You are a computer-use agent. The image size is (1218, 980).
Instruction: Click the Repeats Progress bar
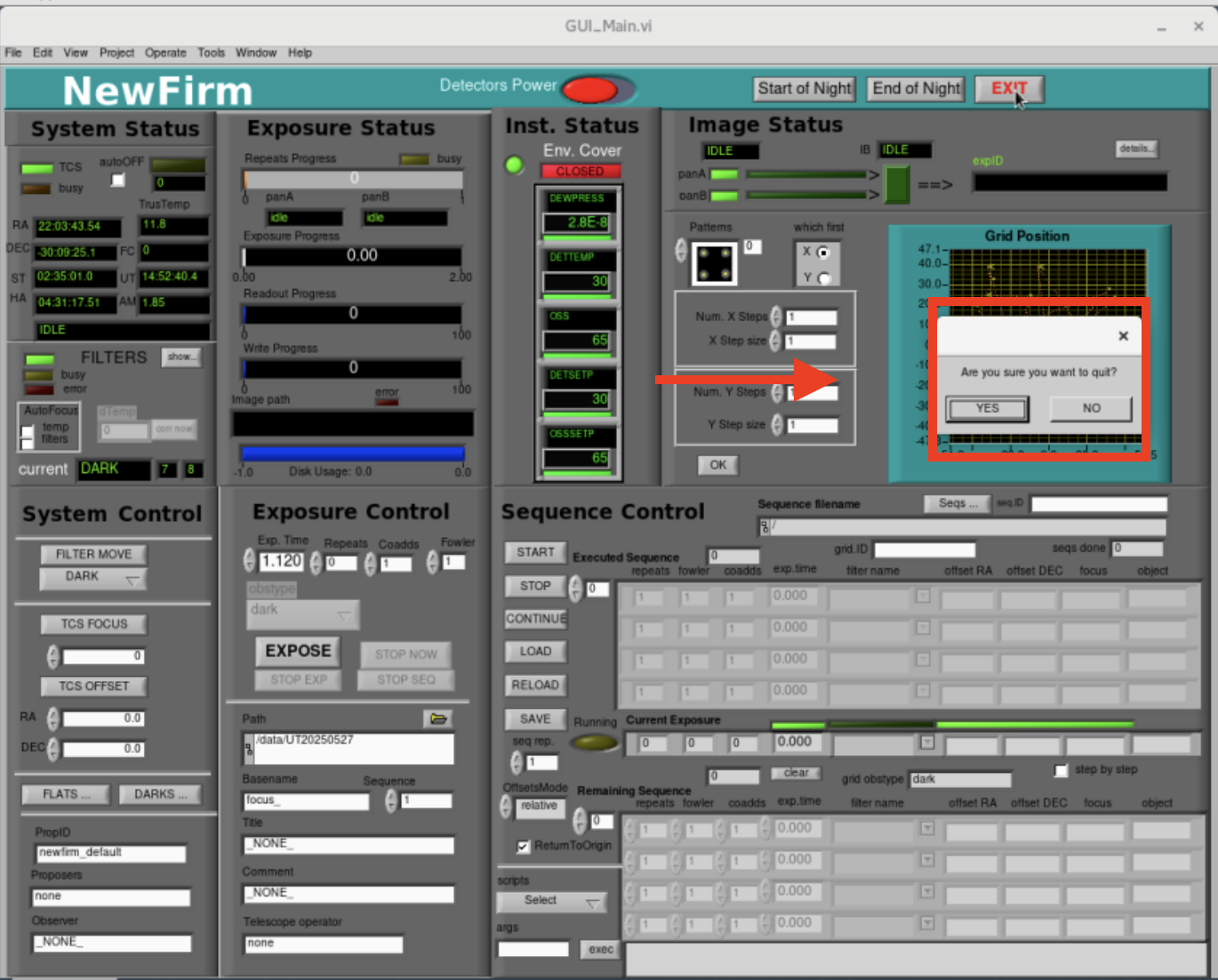click(x=353, y=179)
